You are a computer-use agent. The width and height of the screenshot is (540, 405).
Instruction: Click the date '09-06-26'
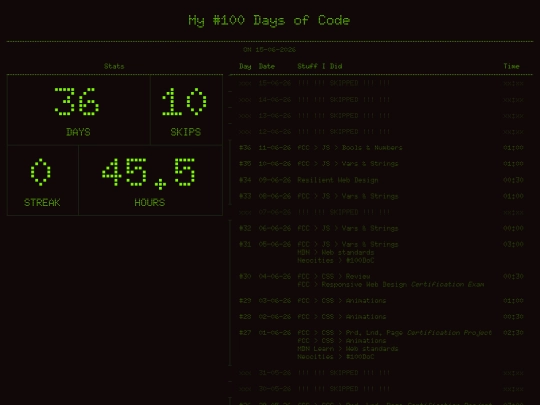coord(275,180)
